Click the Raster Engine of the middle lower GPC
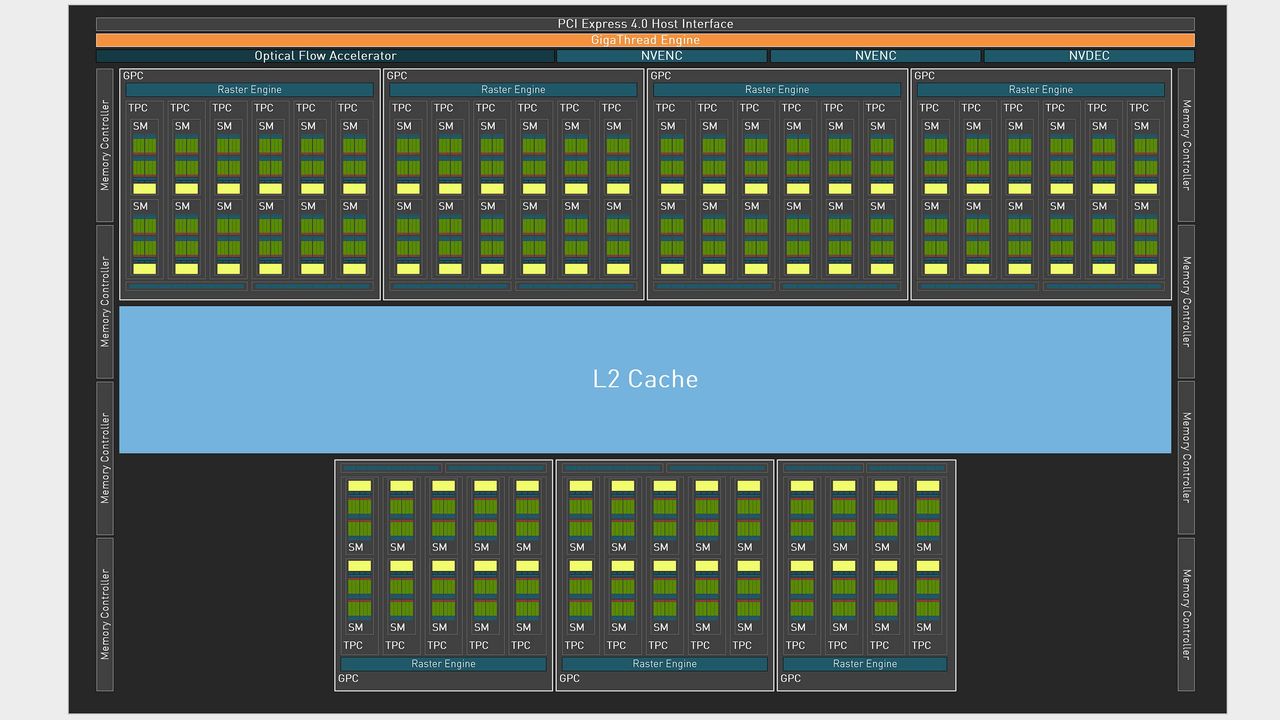 click(x=665, y=664)
